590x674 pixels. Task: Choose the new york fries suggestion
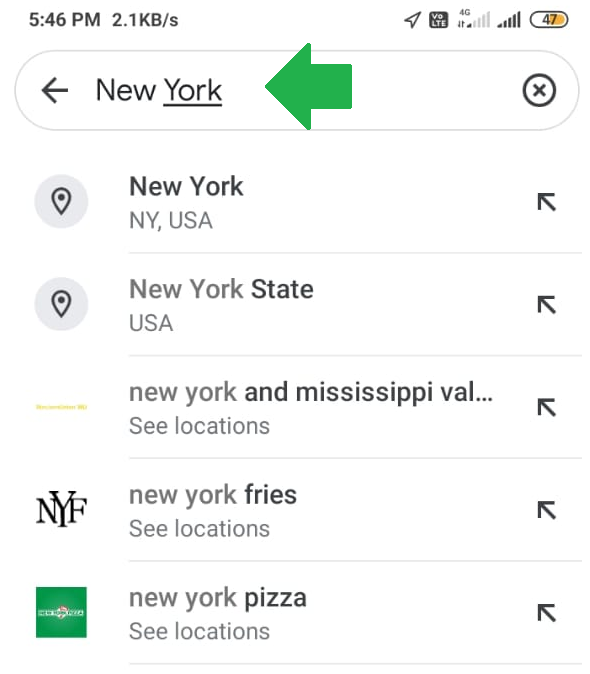coord(297,510)
